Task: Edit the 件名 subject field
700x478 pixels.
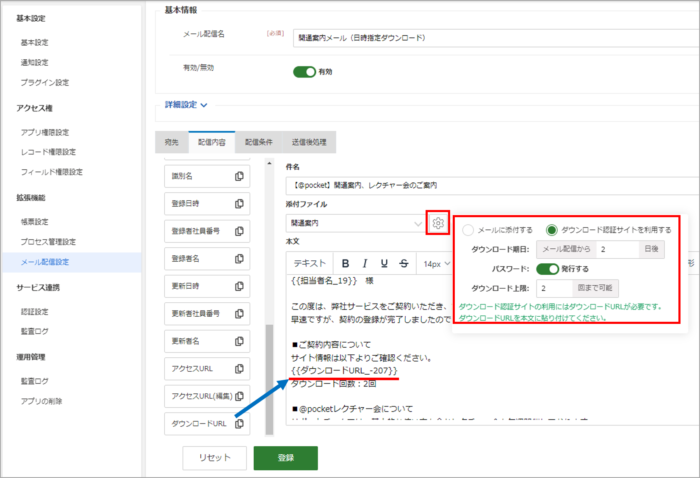Action: [492, 185]
